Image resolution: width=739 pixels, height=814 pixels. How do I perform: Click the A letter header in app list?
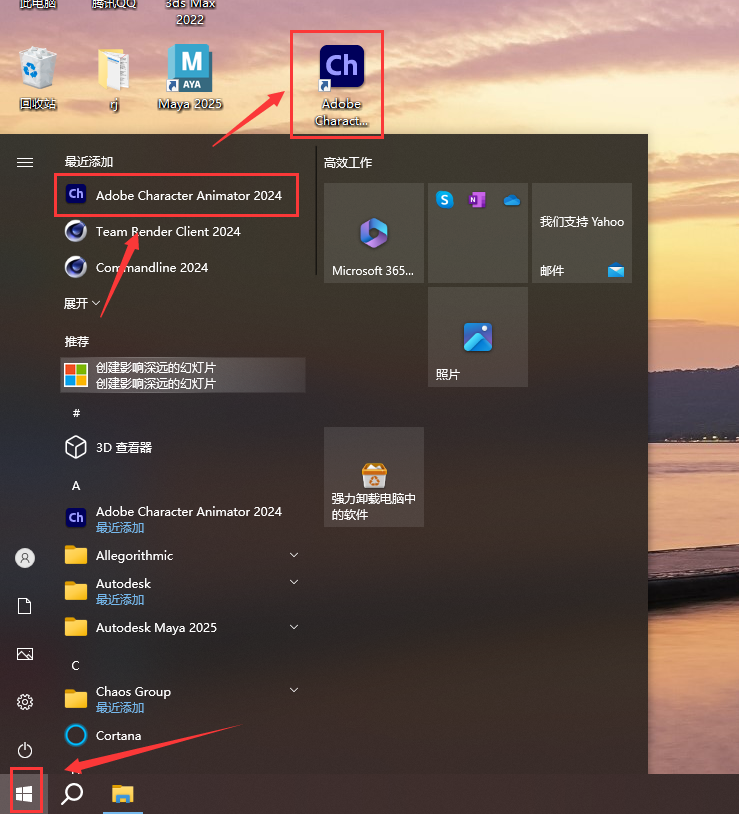76,485
